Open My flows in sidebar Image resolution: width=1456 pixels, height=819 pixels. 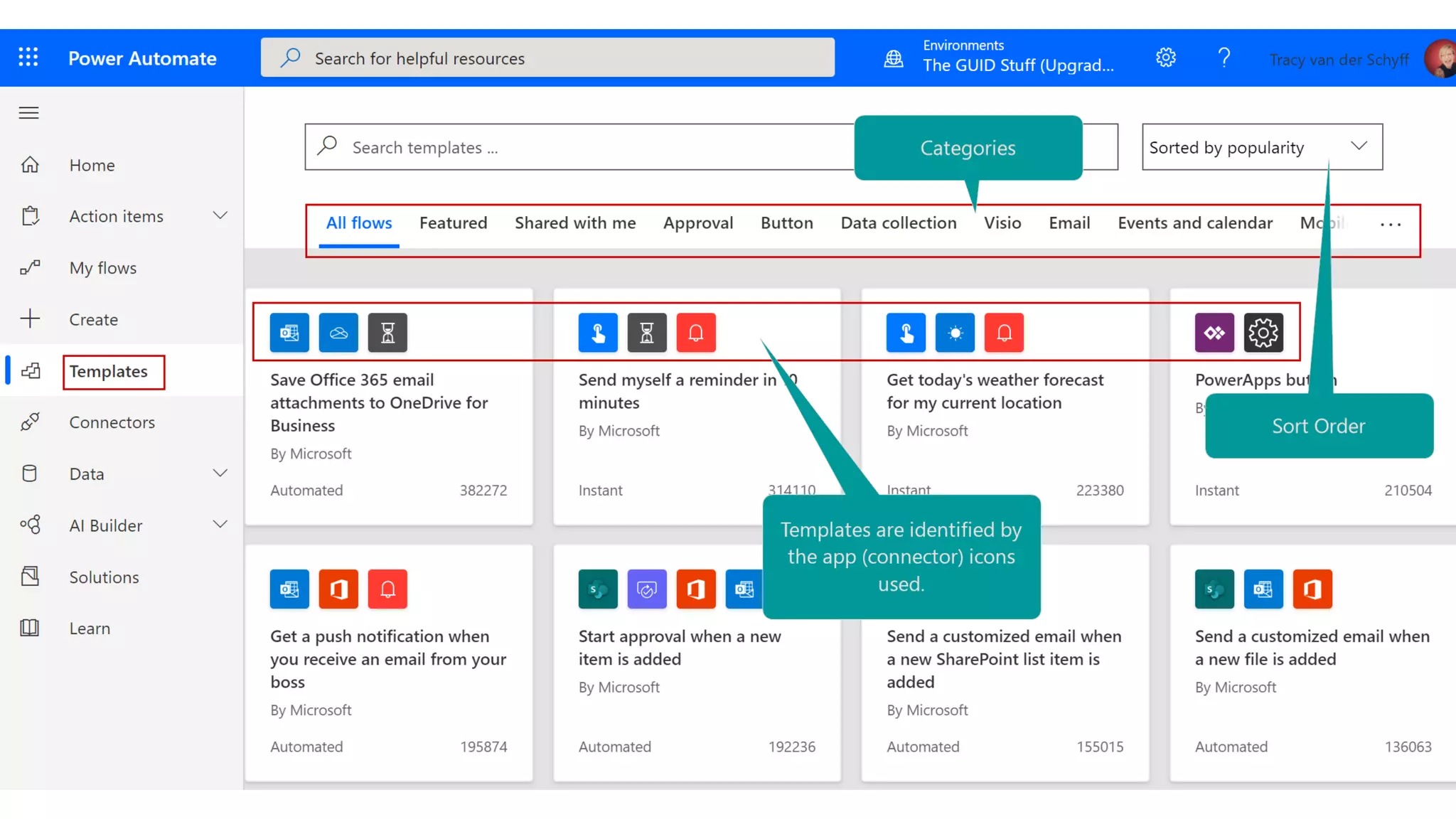click(x=103, y=268)
